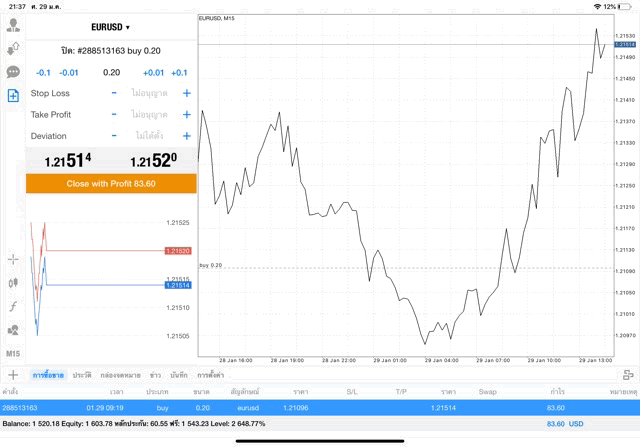Screen dimensions: 640x447
Task: Switch to the ข่าว news tab
Action: [x=155, y=375]
